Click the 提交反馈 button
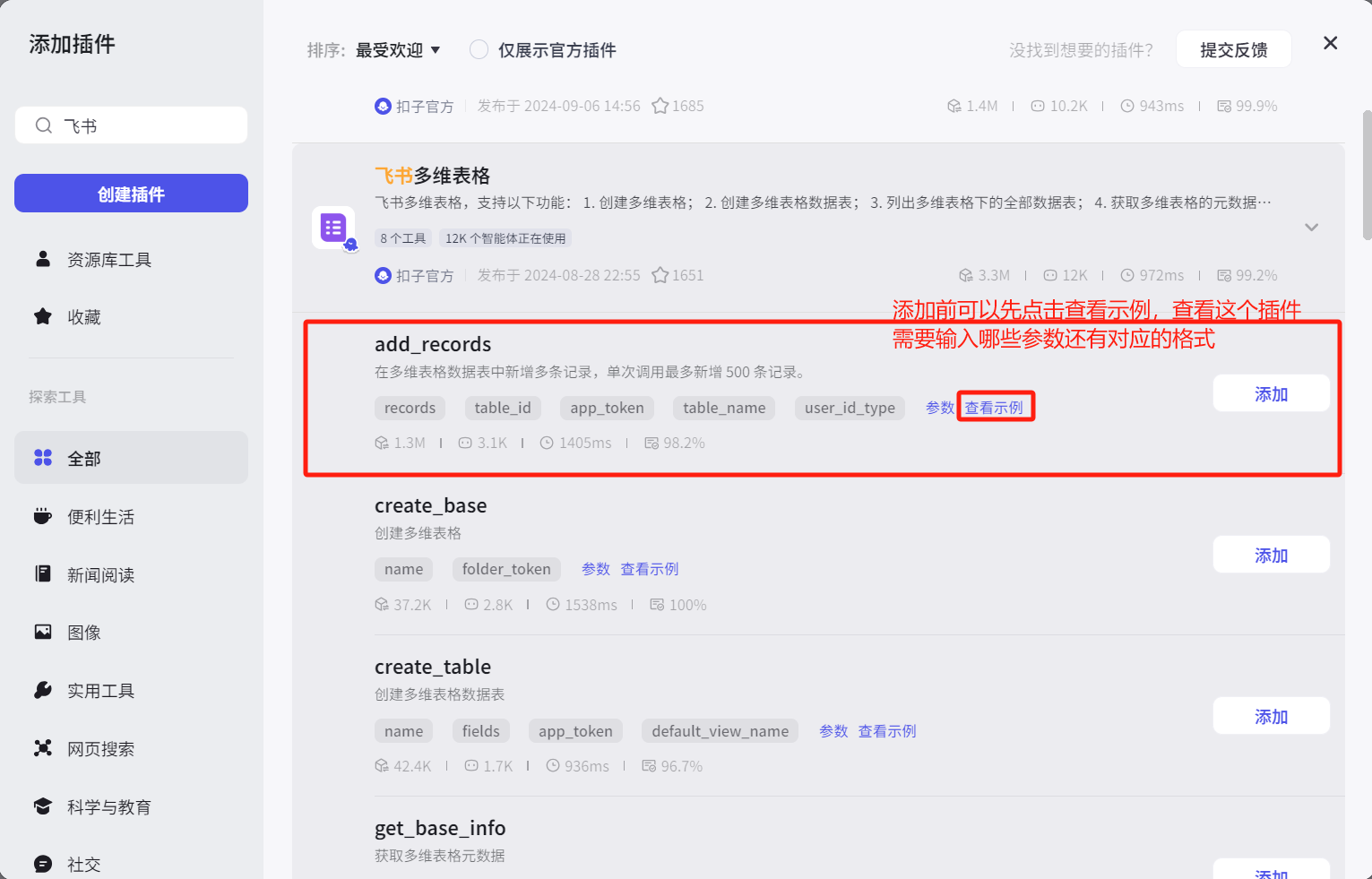 click(x=1233, y=49)
